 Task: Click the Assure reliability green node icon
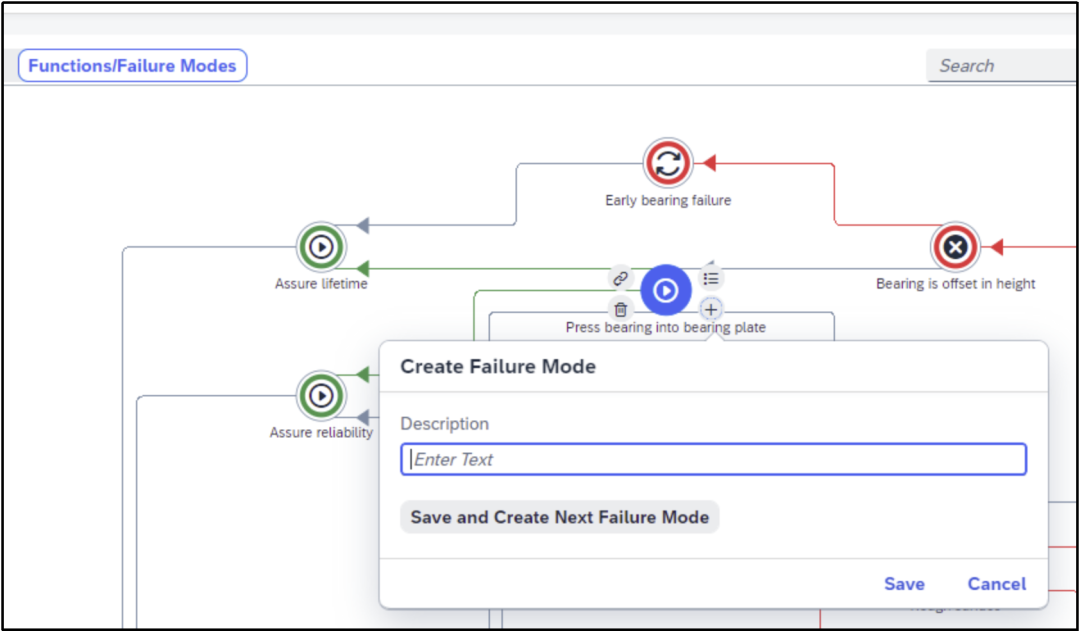coord(321,396)
